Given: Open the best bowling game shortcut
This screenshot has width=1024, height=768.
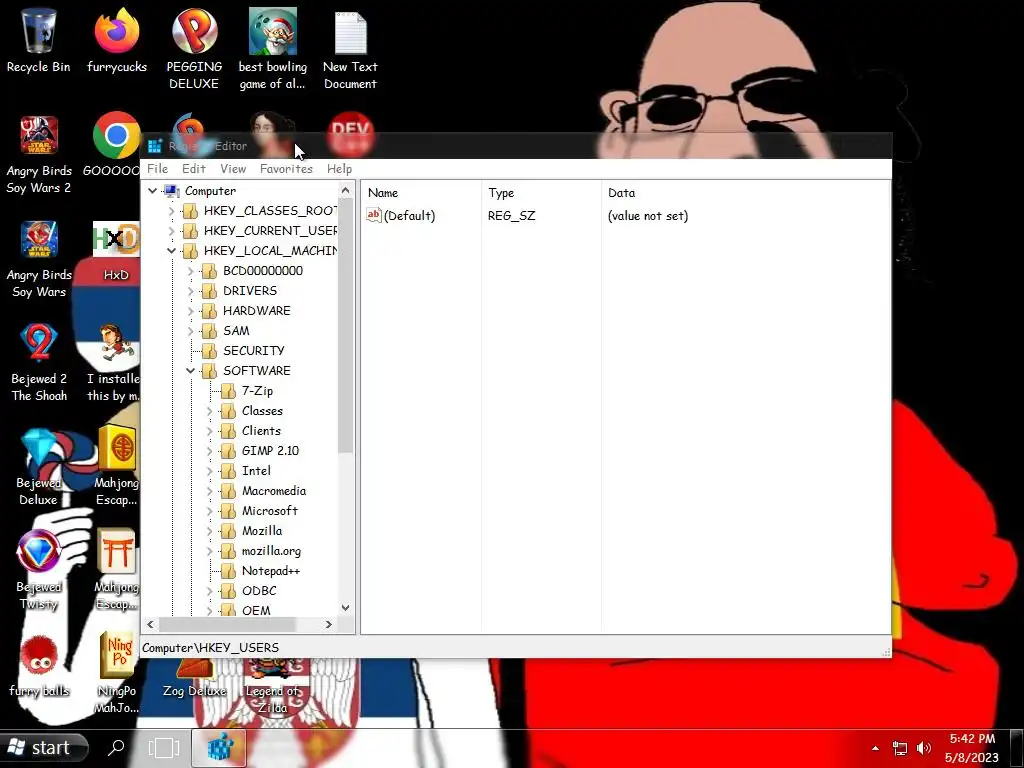Looking at the screenshot, I should tap(272, 49).
